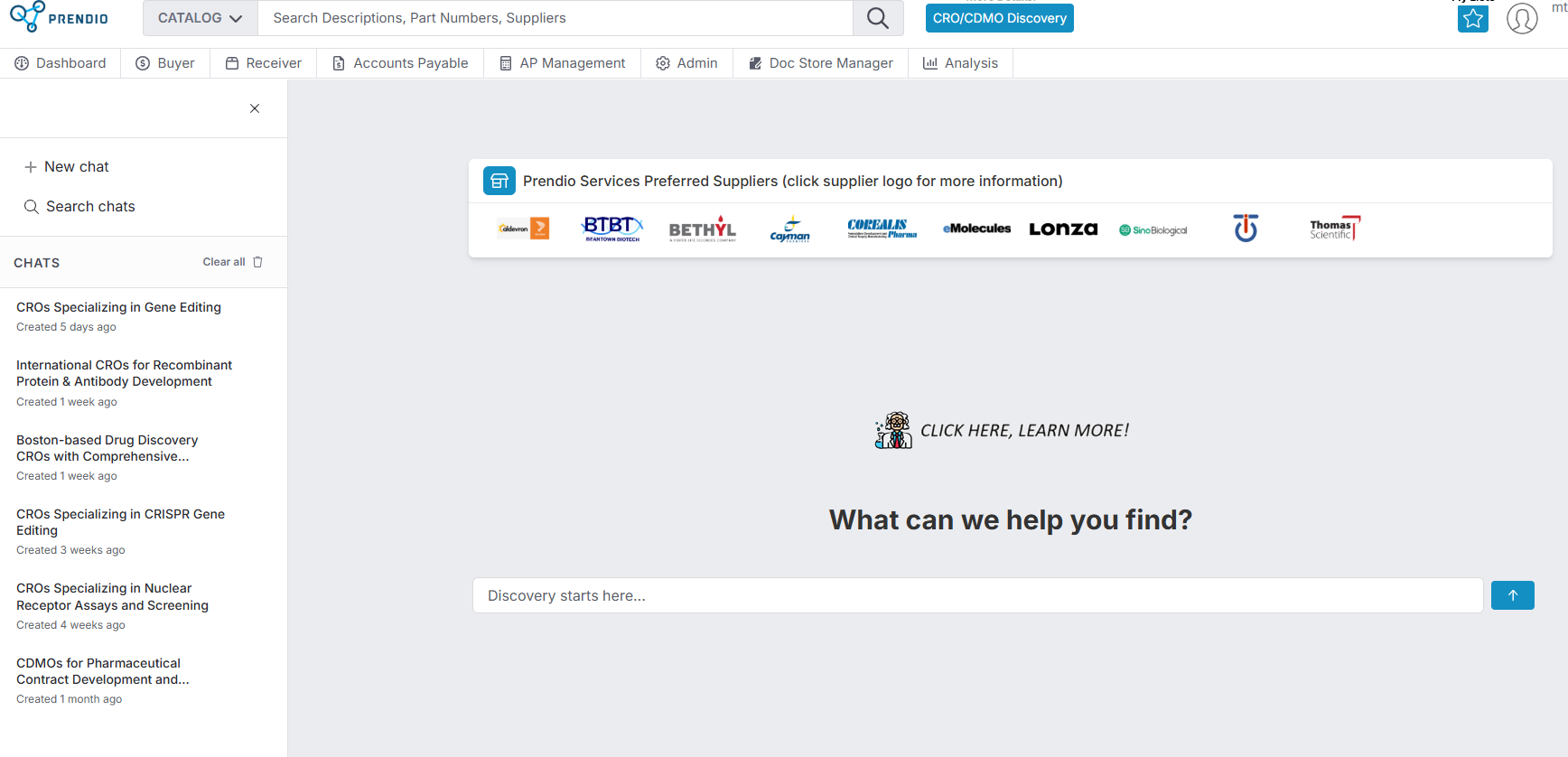Screen dimensions: 1568x757
Task: Open the Doc Store Manager menu
Action: click(x=820, y=63)
